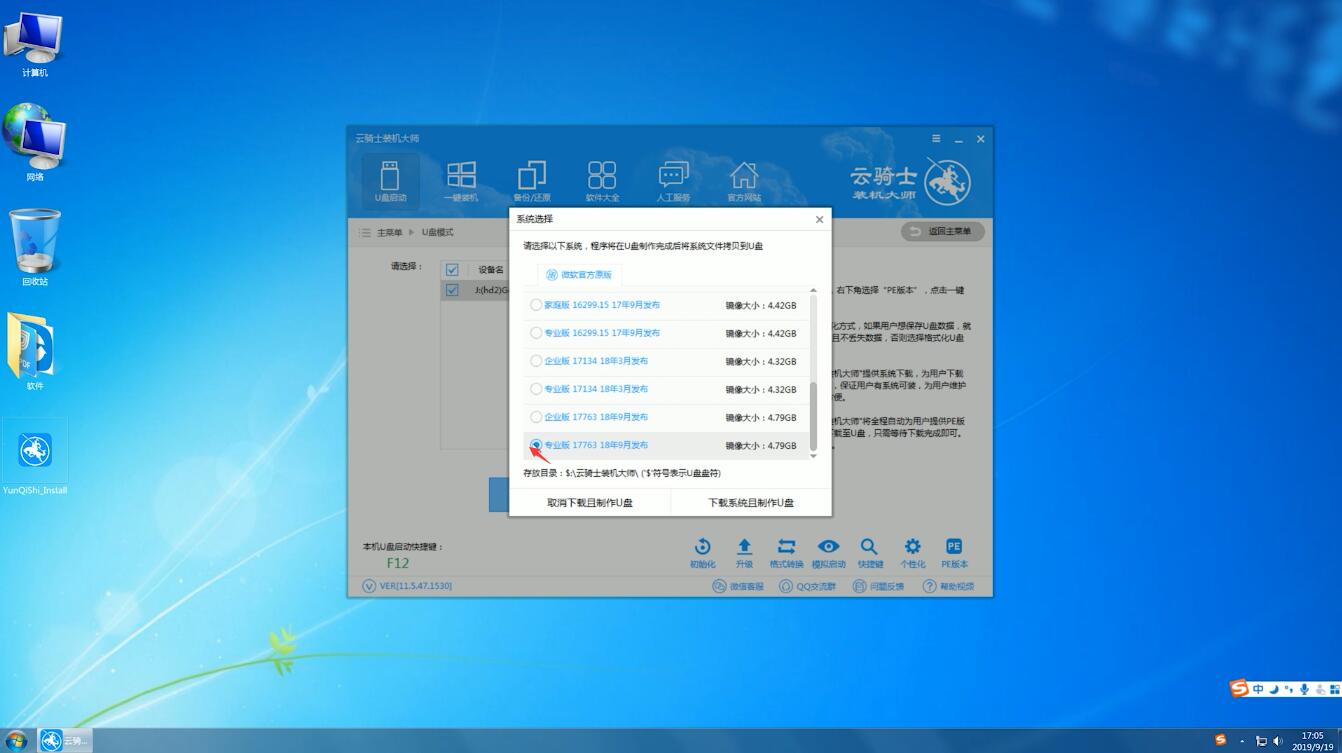Screen dimensions: 1342x753
Task: Open the YunQiShi_Install desktop icon
Action: point(35,458)
